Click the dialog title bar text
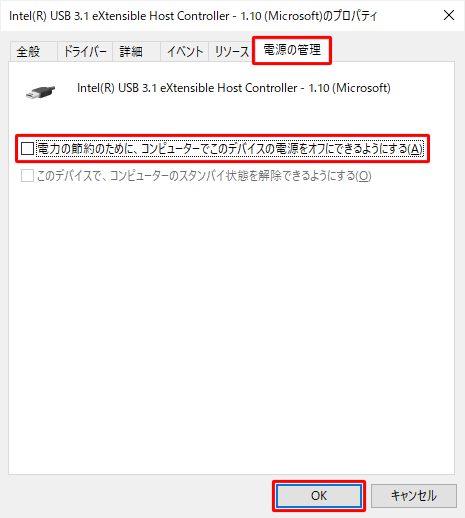The width and height of the screenshot is (465, 518). click(193, 16)
